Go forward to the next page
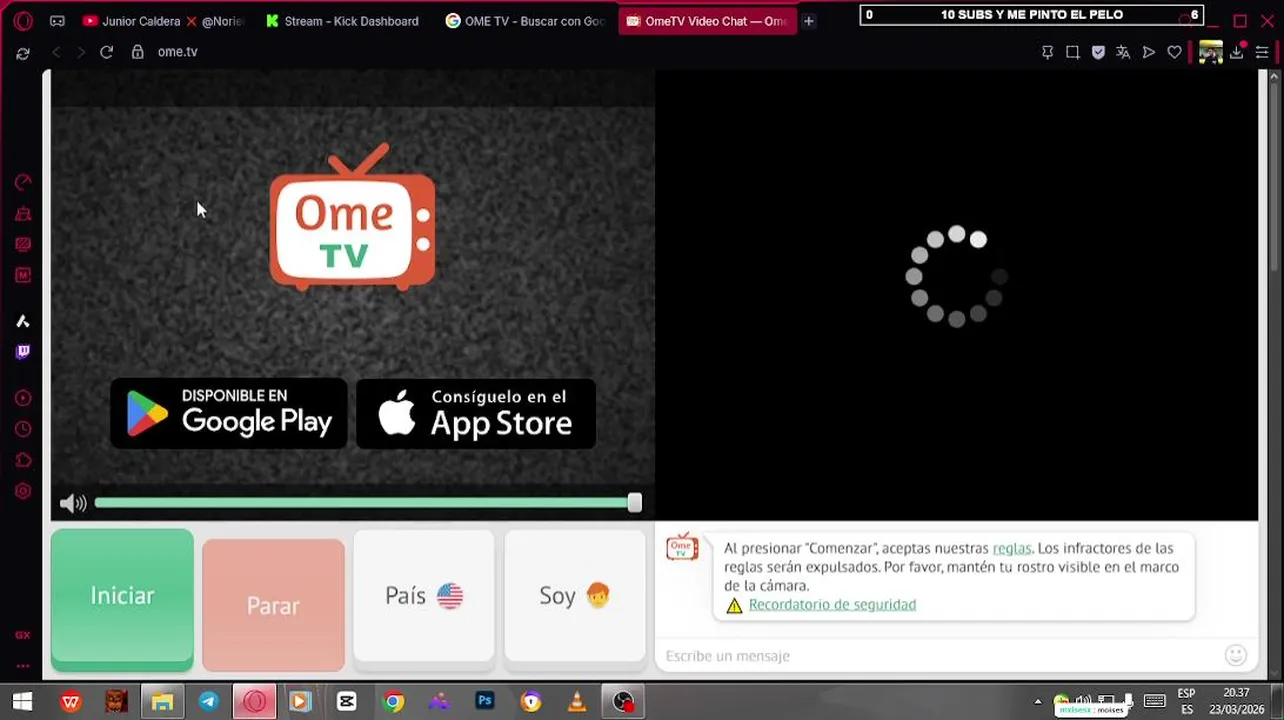 81,52
